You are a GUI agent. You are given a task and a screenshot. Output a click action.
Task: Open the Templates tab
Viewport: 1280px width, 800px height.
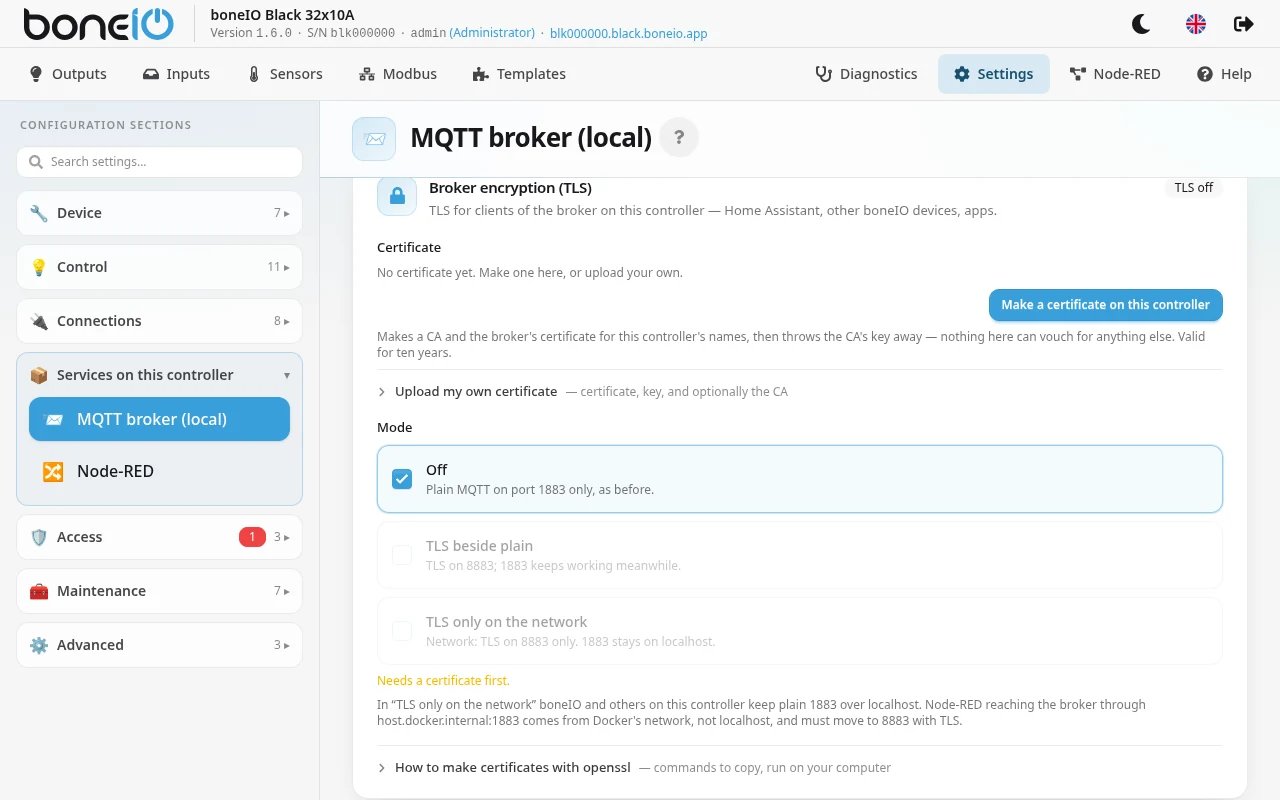tap(519, 74)
